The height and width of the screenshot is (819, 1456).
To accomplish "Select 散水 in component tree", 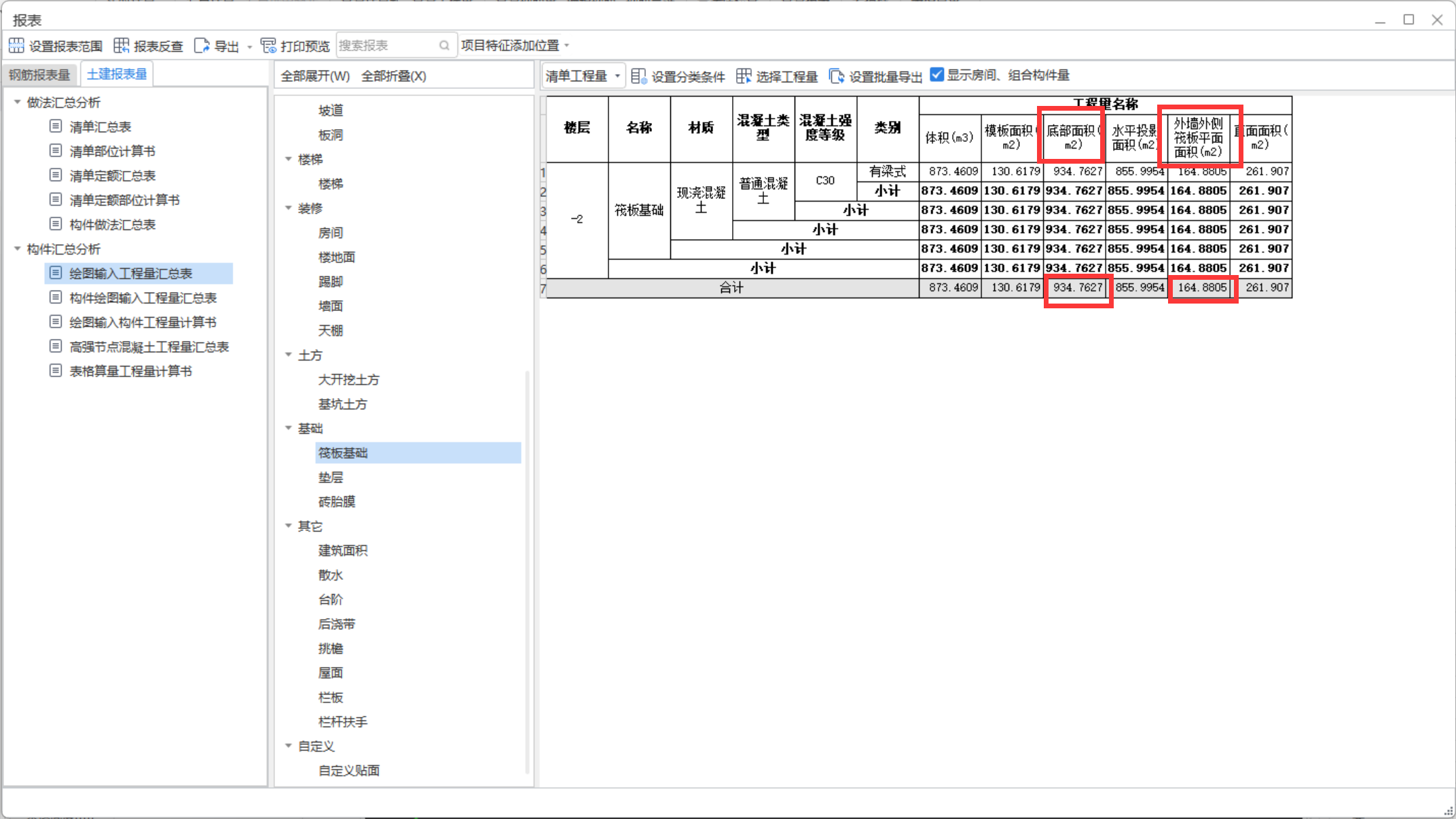I will (x=331, y=575).
